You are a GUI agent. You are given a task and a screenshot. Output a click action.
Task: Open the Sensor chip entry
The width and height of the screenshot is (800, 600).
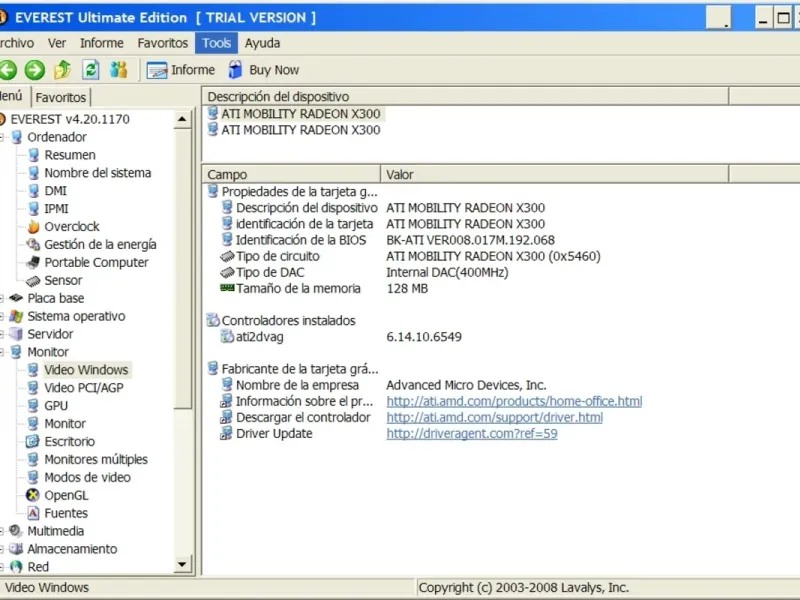tap(54, 280)
